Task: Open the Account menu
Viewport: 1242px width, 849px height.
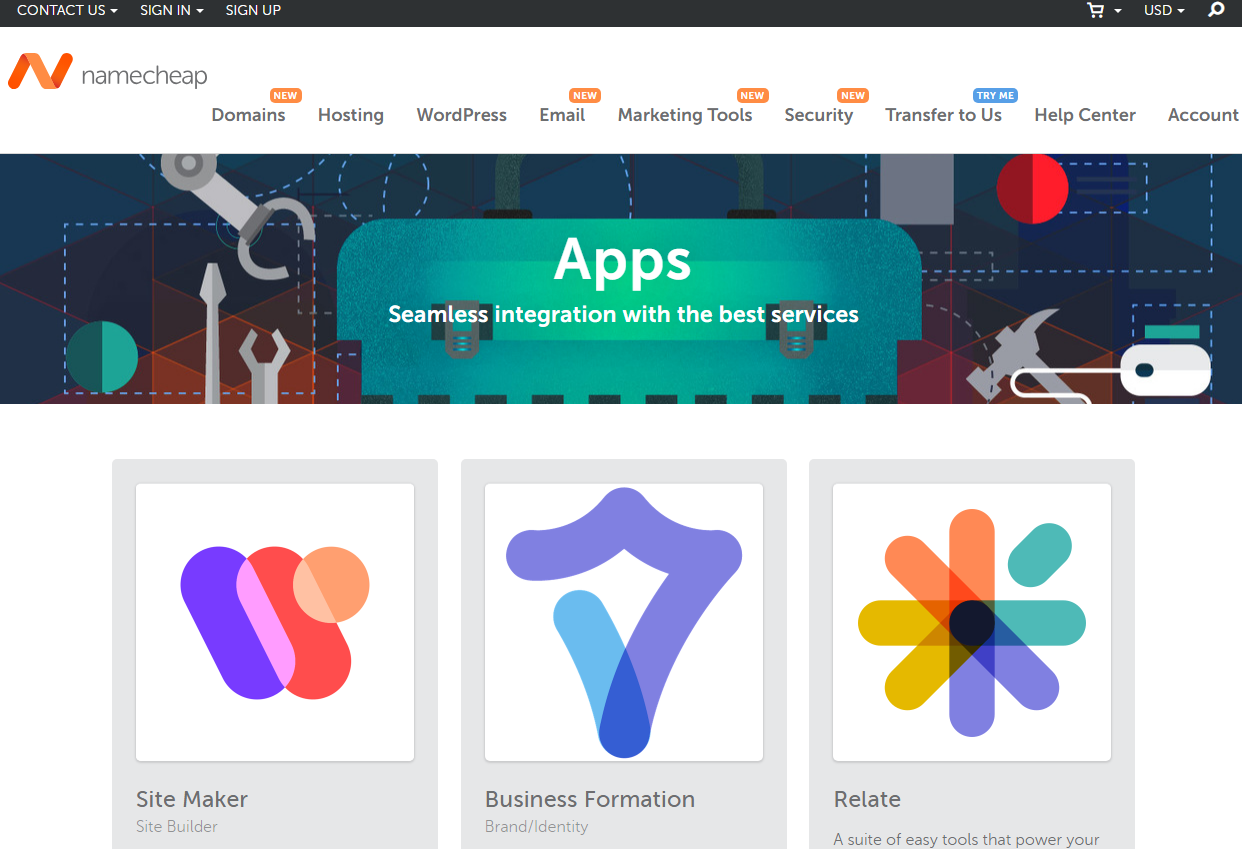Action: pos(1203,115)
